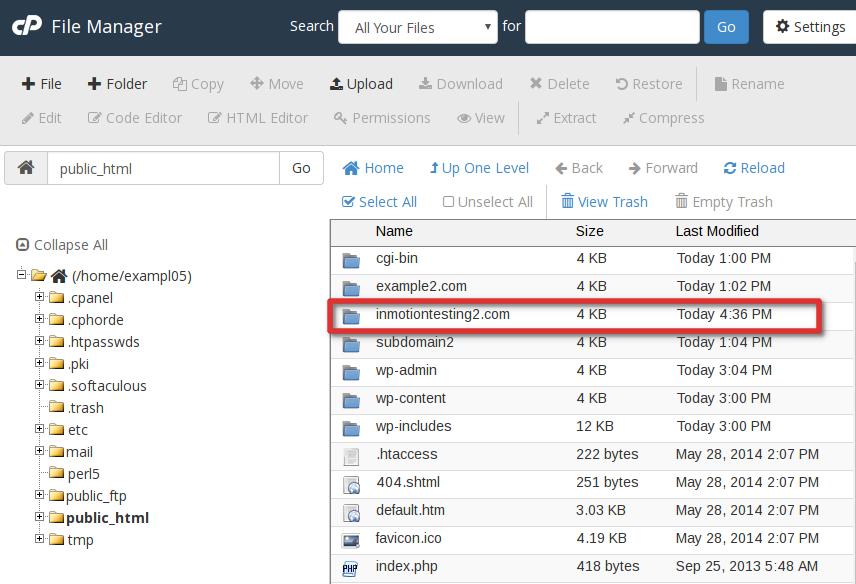Screen dimensions: 856x584
Task: Open the Settings panel
Action: click(x=809, y=27)
